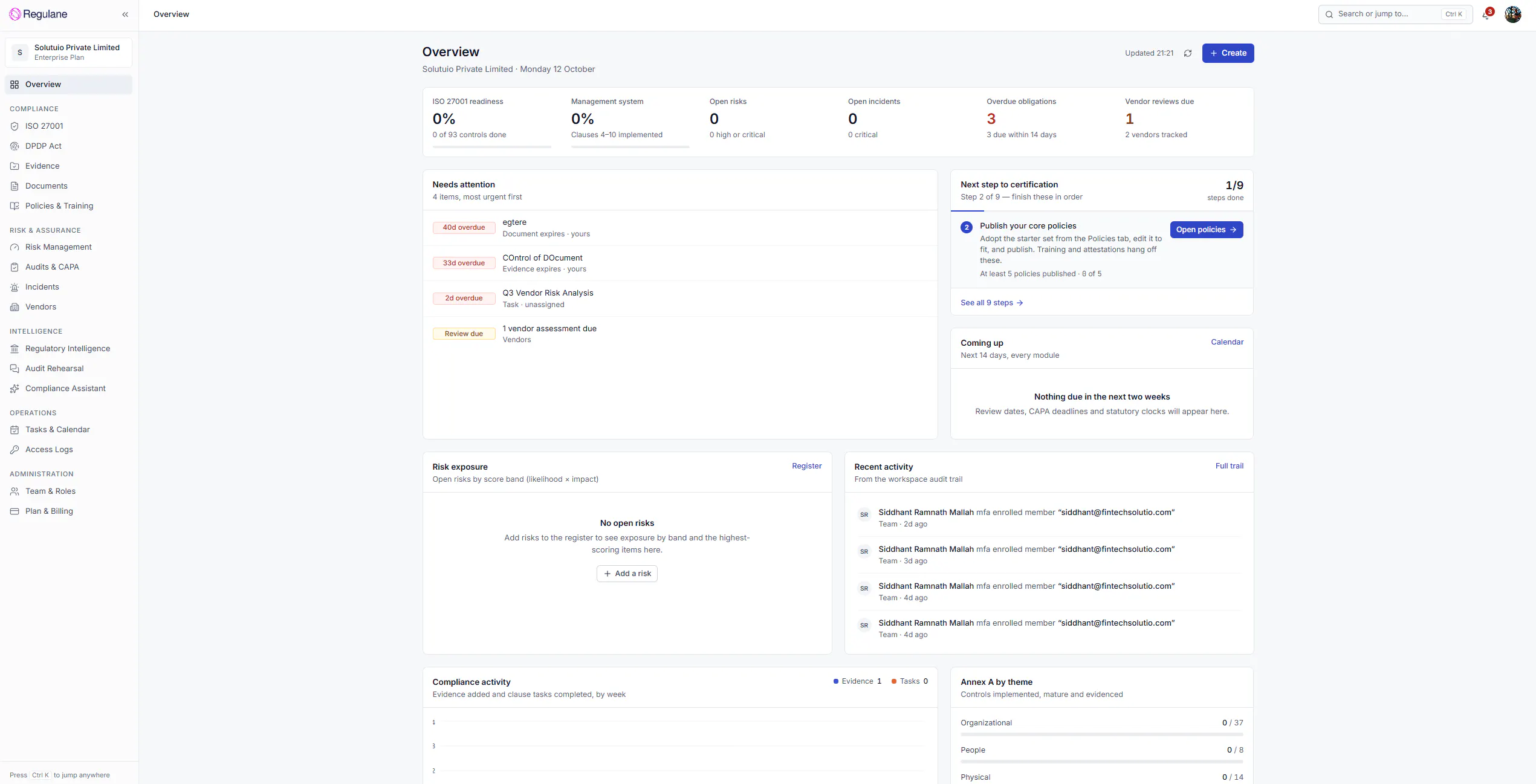Viewport: 1536px width, 784px height.
Task: Open the COntrol of DOcument item
Action: 680,263
